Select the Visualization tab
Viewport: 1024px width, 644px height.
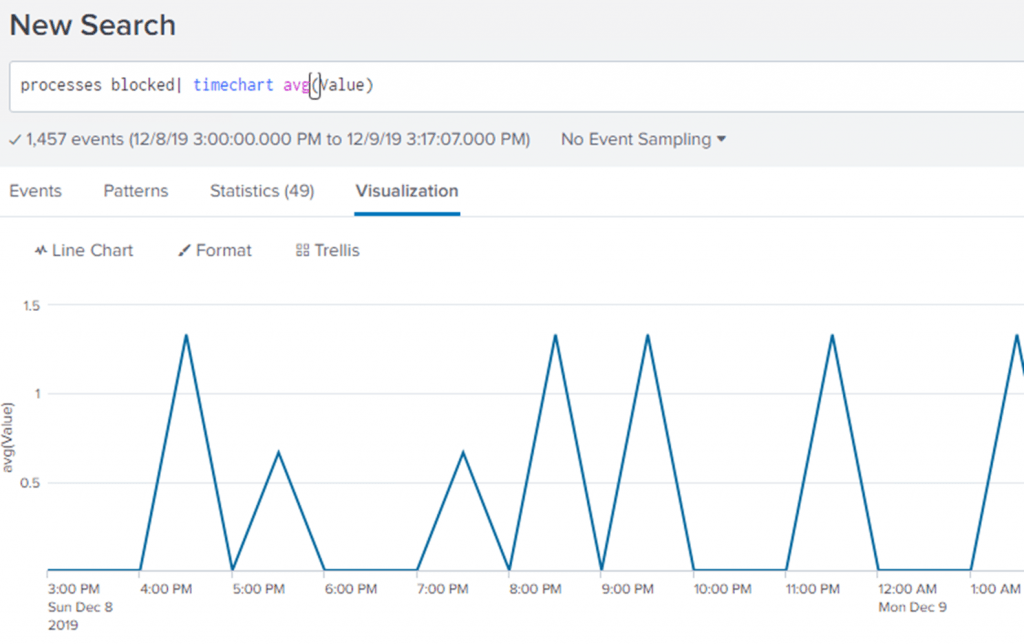(x=407, y=191)
